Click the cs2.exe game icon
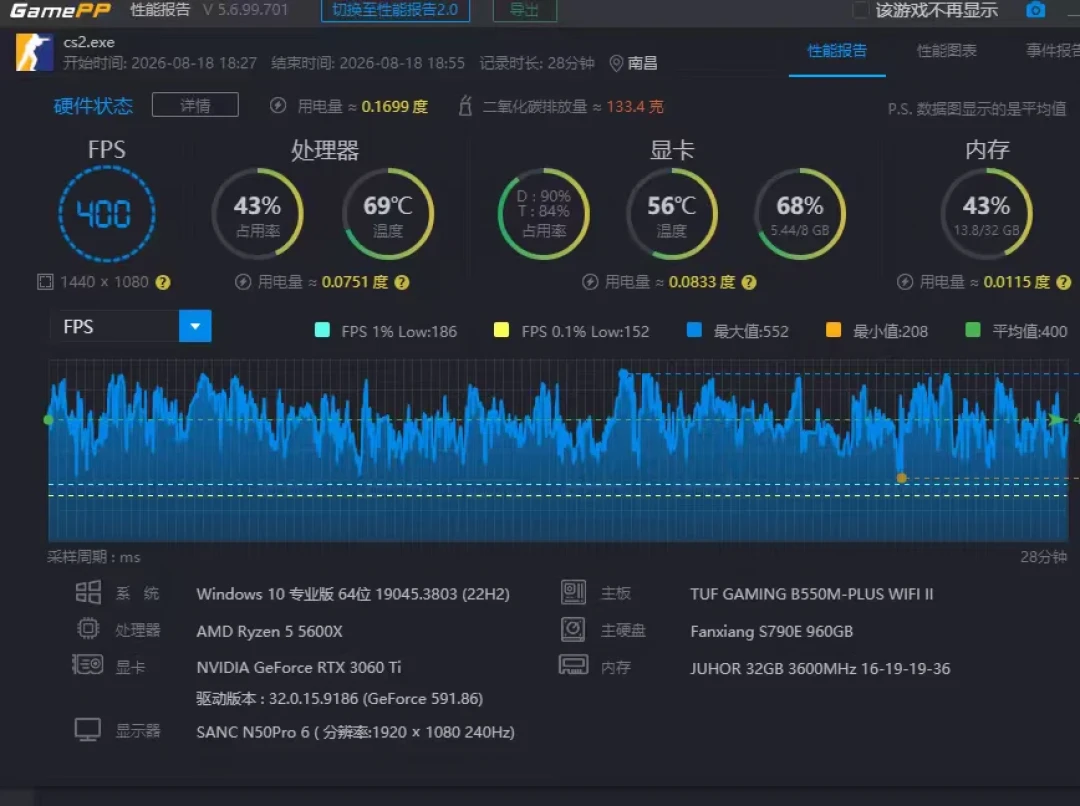Image resolution: width=1080 pixels, height=806 pixels. tap(34, 52)
